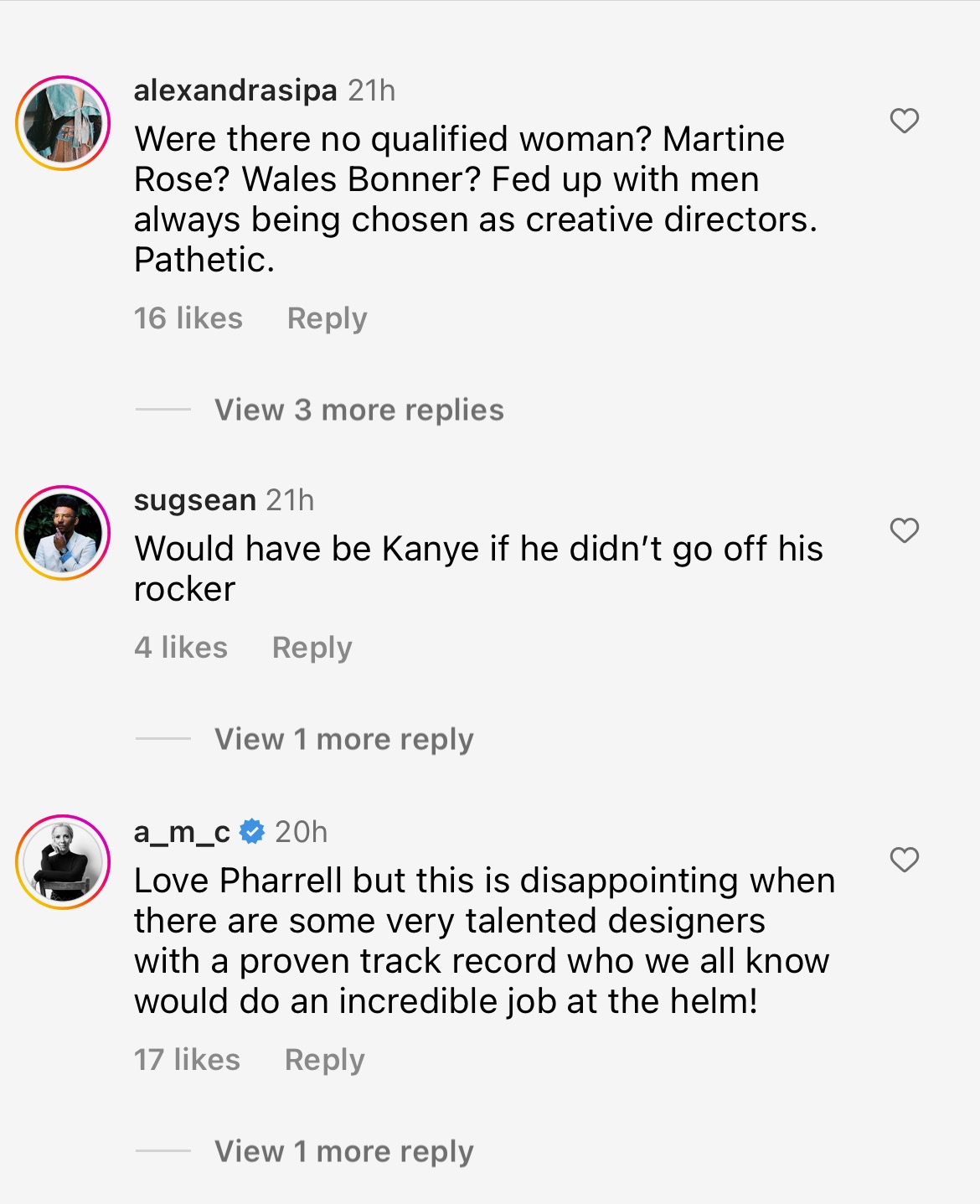Open alexandrasipa's profile picture
This screenshot has height=1204, width=980.
point(64,123)
